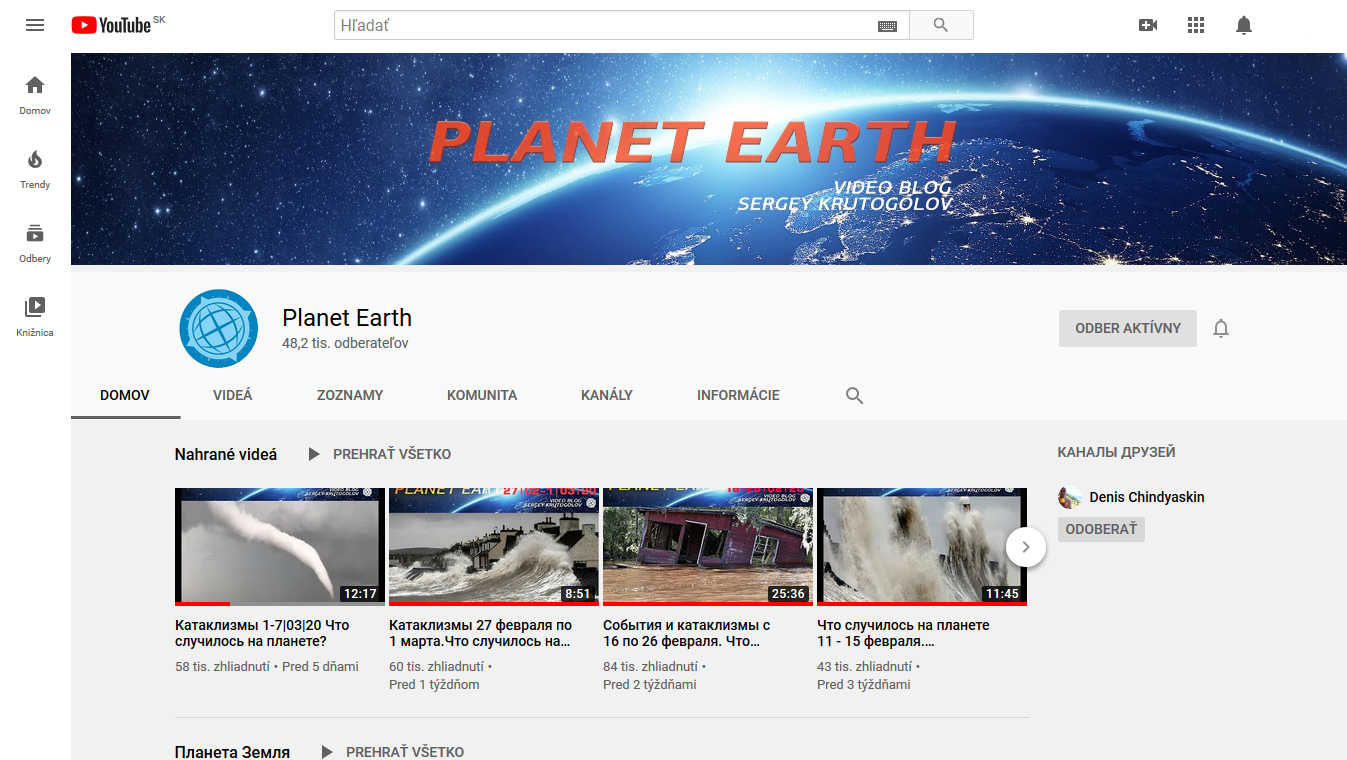Open Knižnica library in sidebar

pos(35,317)
